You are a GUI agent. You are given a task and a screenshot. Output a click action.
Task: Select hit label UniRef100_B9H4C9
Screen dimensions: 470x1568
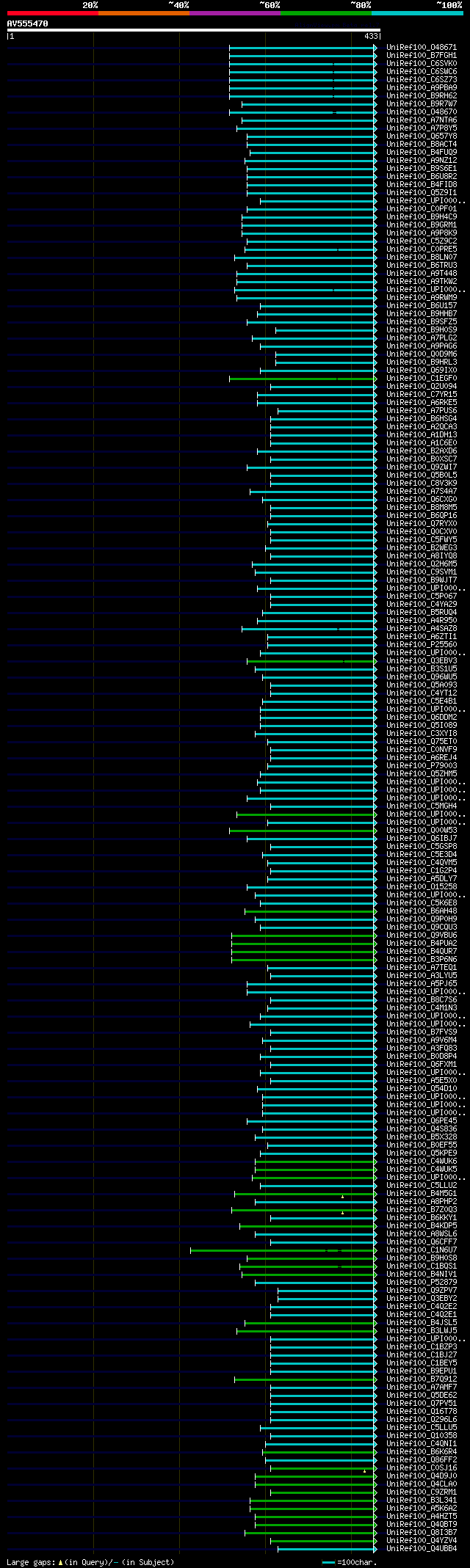[422, 216]
